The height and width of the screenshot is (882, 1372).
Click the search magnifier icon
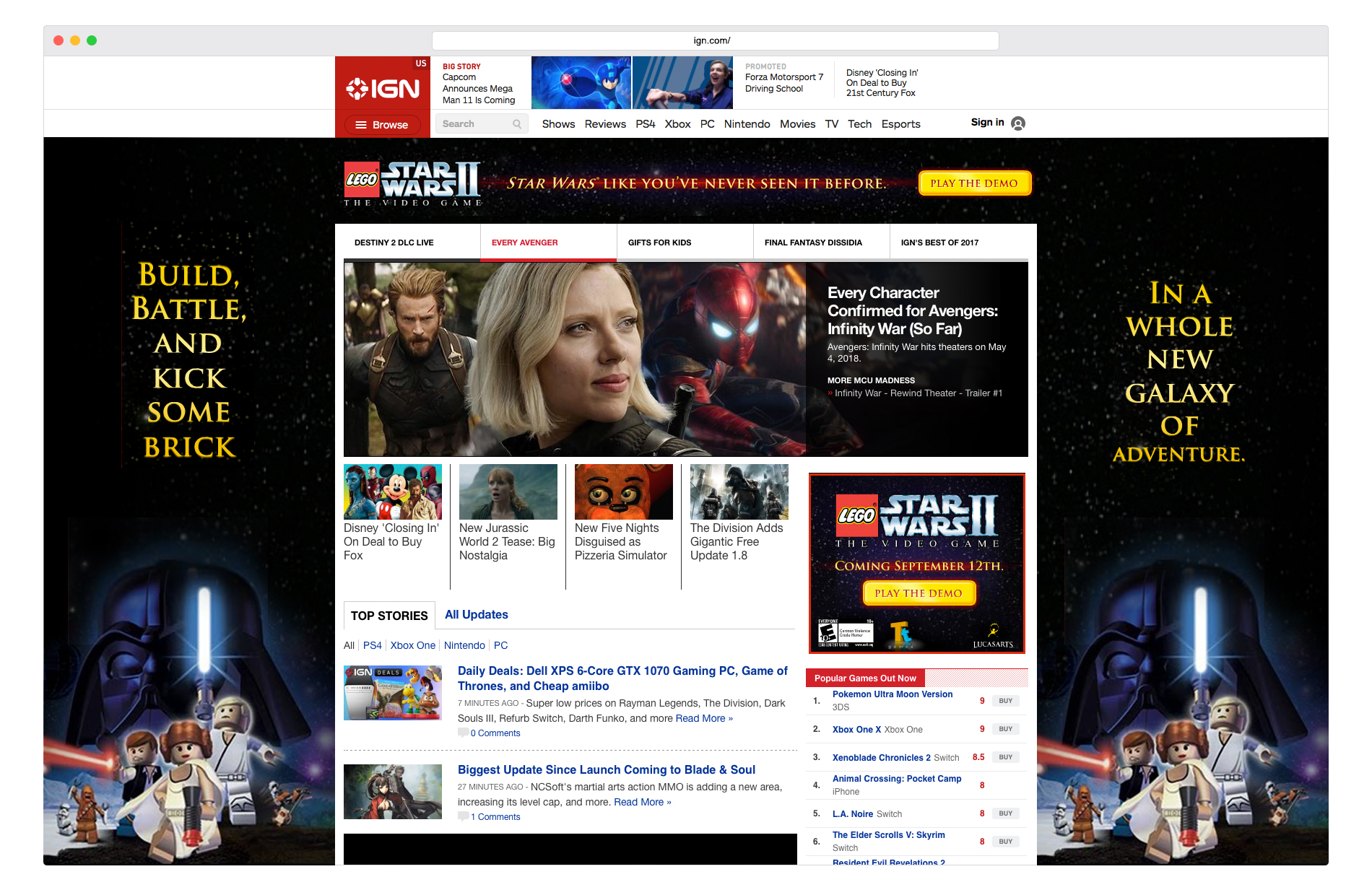[517, 124]
